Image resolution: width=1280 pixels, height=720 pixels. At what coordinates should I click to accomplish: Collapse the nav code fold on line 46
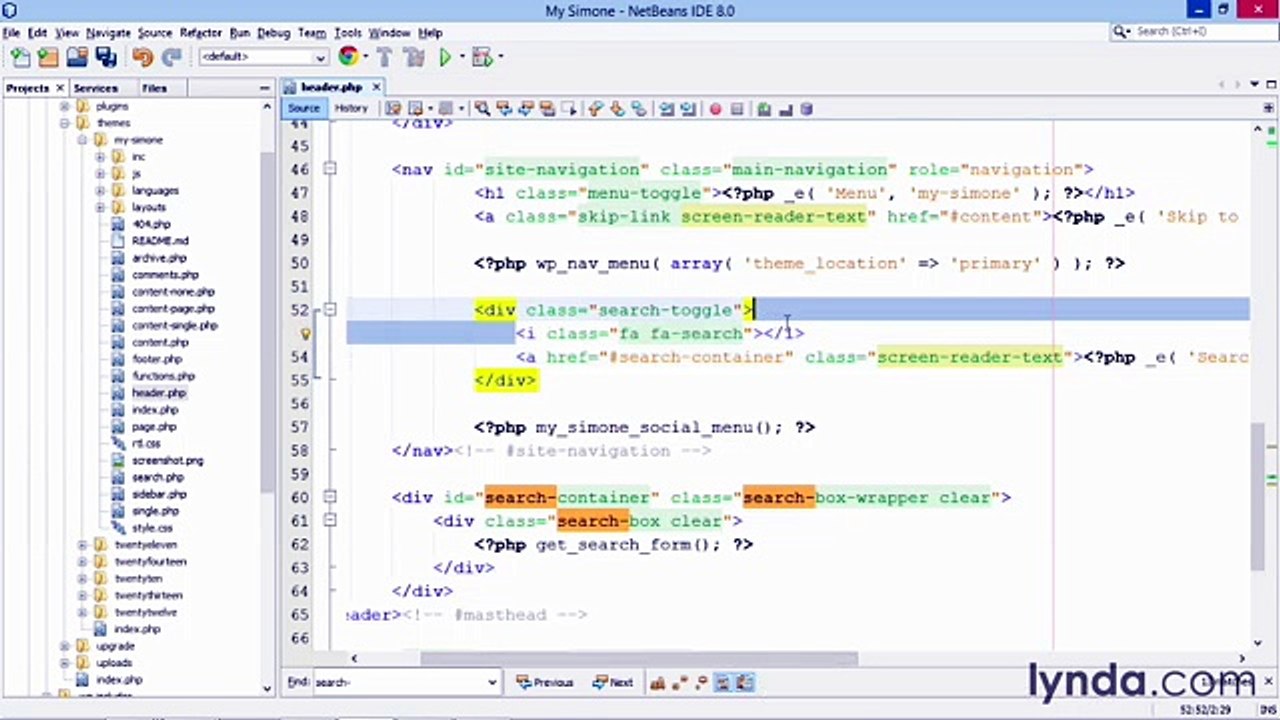tap(330, 169)
